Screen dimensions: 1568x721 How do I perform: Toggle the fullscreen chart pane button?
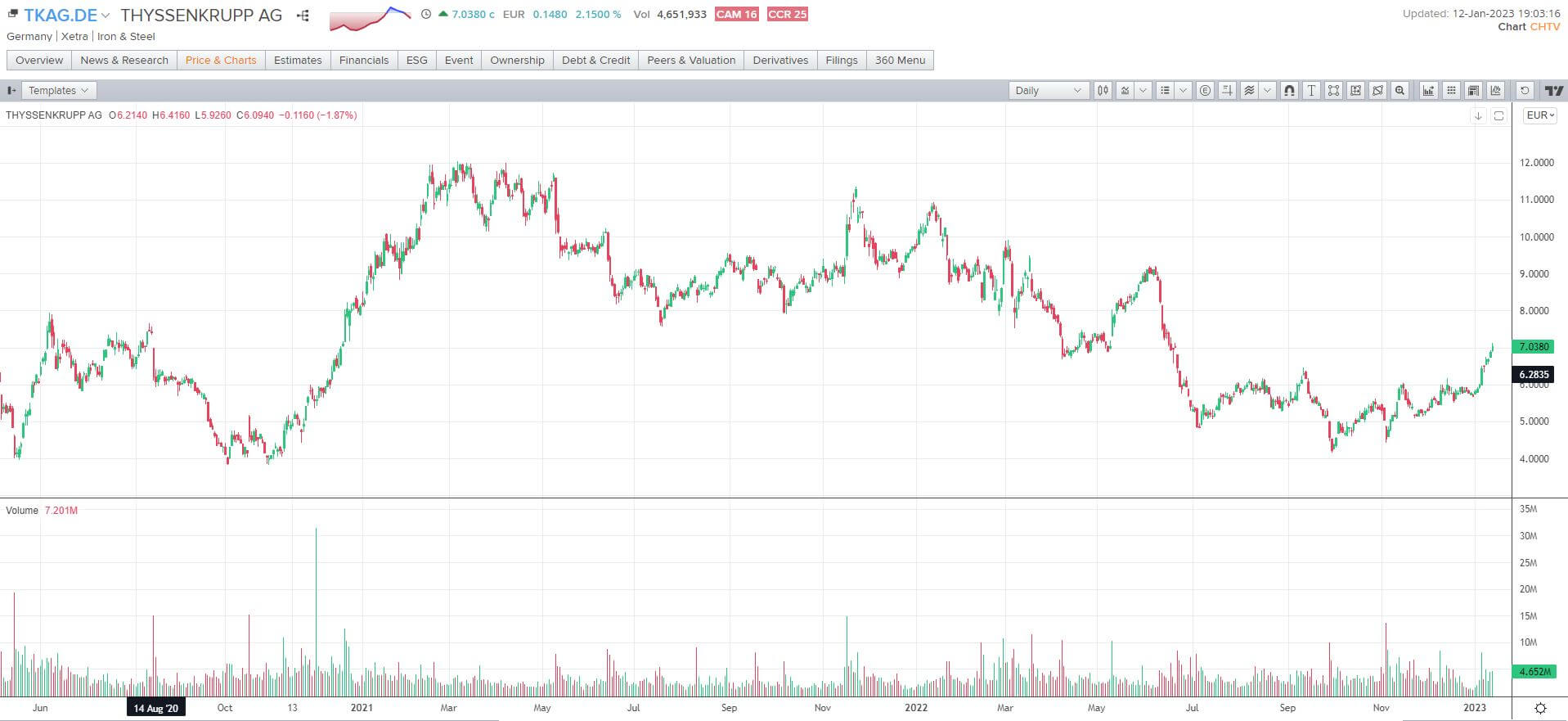pyautogui.click(x=1498, y=115)
